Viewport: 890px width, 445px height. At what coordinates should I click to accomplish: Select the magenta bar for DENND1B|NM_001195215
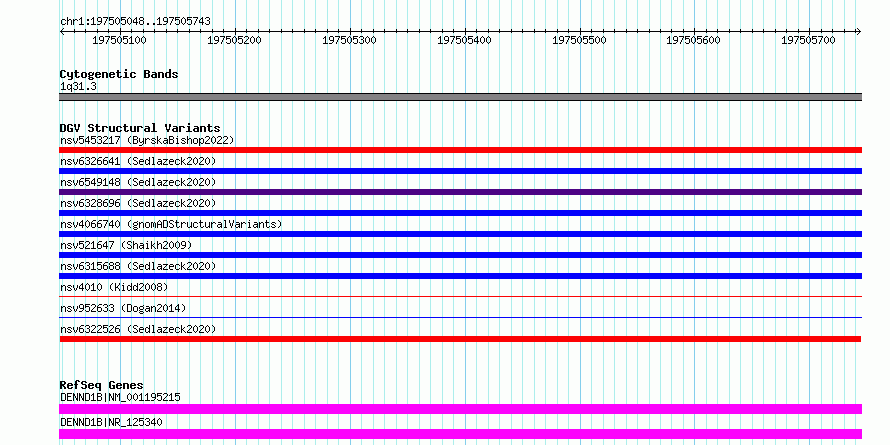click(460, 409)
